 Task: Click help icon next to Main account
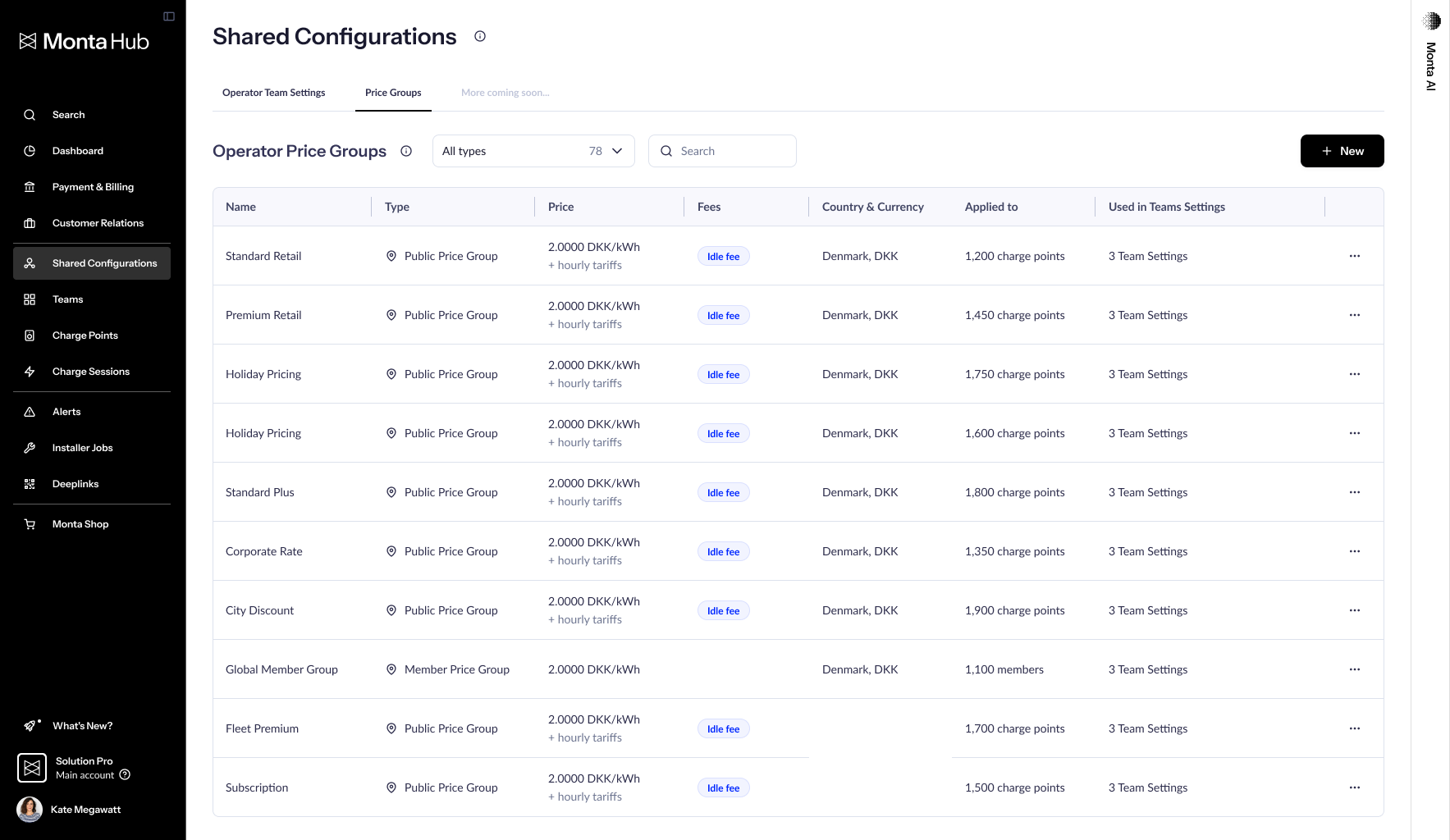coord(125,774)
